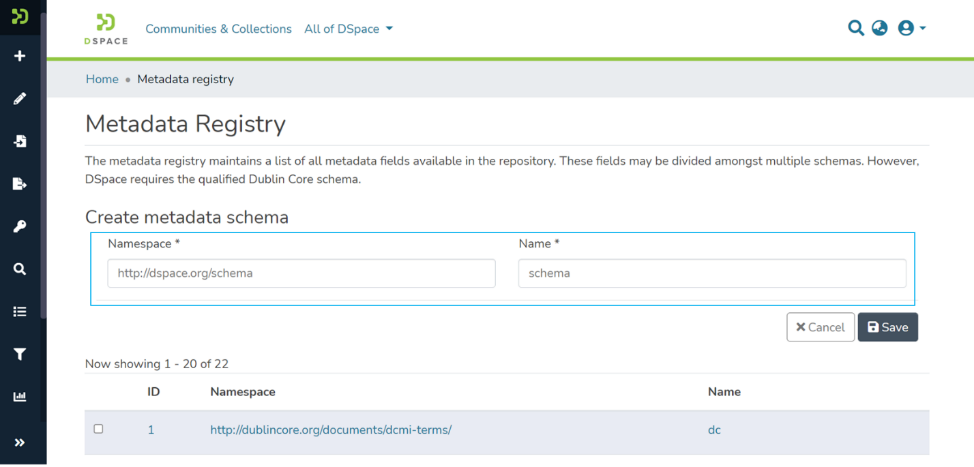
Task: Open the user profile dropdown menu
Action: (x=911, y=28)
